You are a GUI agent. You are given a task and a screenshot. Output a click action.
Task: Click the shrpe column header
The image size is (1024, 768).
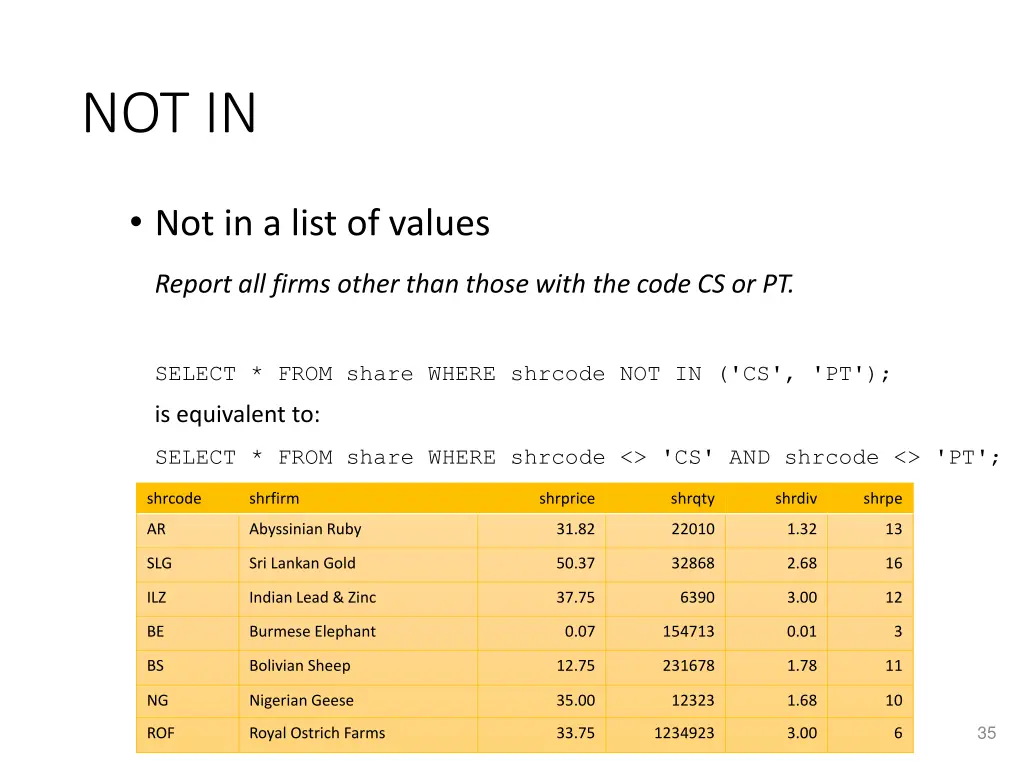pos(882,498)
